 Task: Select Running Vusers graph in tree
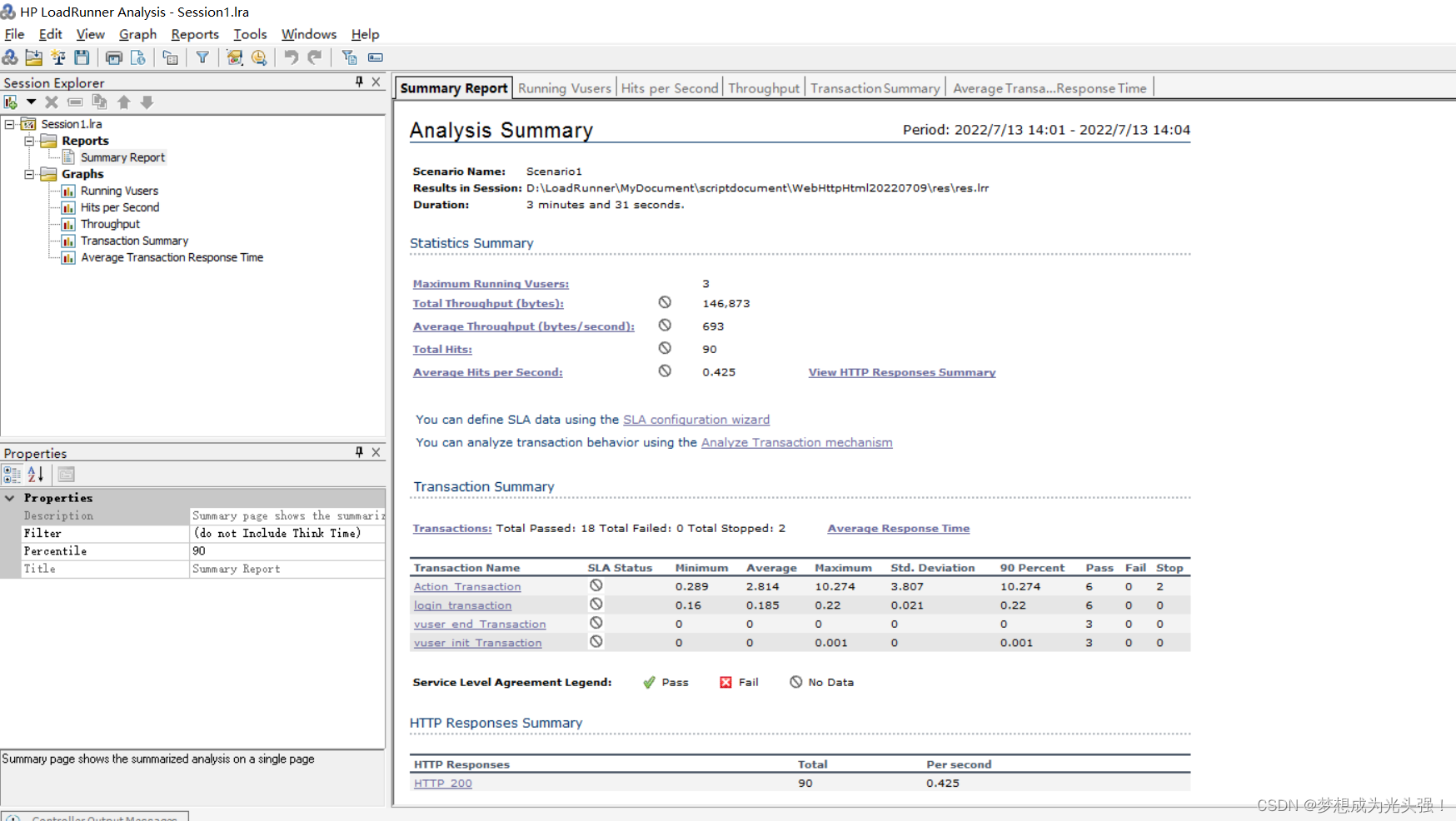[119, 191]
